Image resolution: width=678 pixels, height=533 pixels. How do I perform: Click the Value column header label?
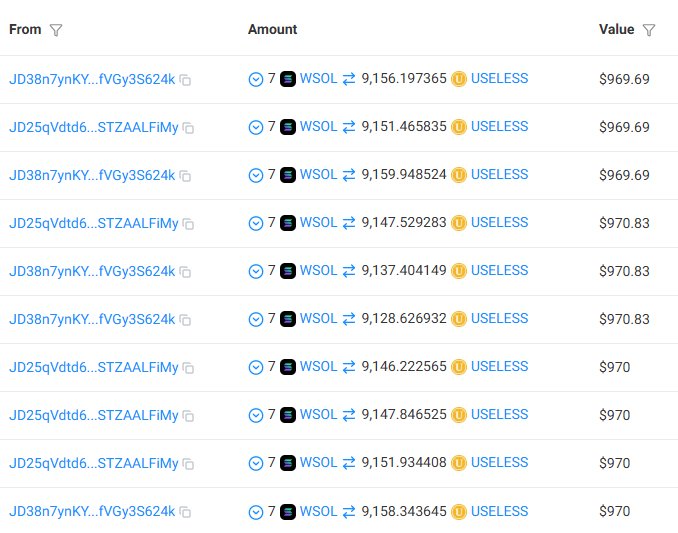(x=617, y=29)
